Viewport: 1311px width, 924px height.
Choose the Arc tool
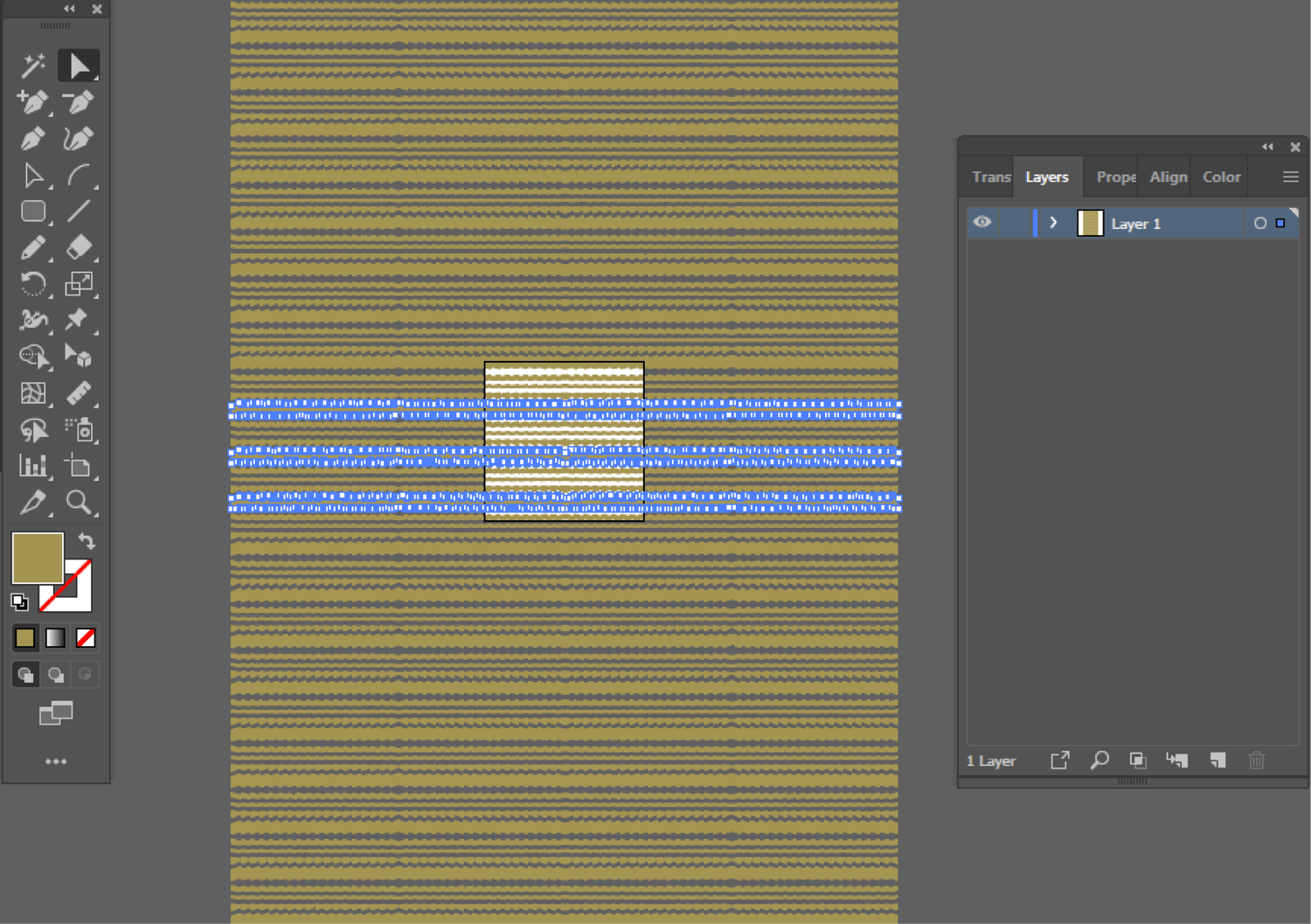79,176
